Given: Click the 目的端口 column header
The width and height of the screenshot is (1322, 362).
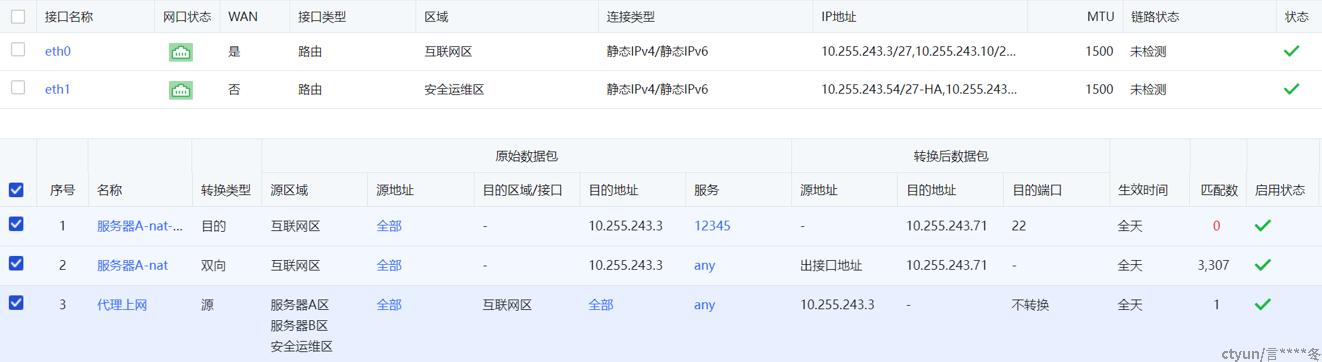Looking at the screenshot, I should pos(1037,190).
